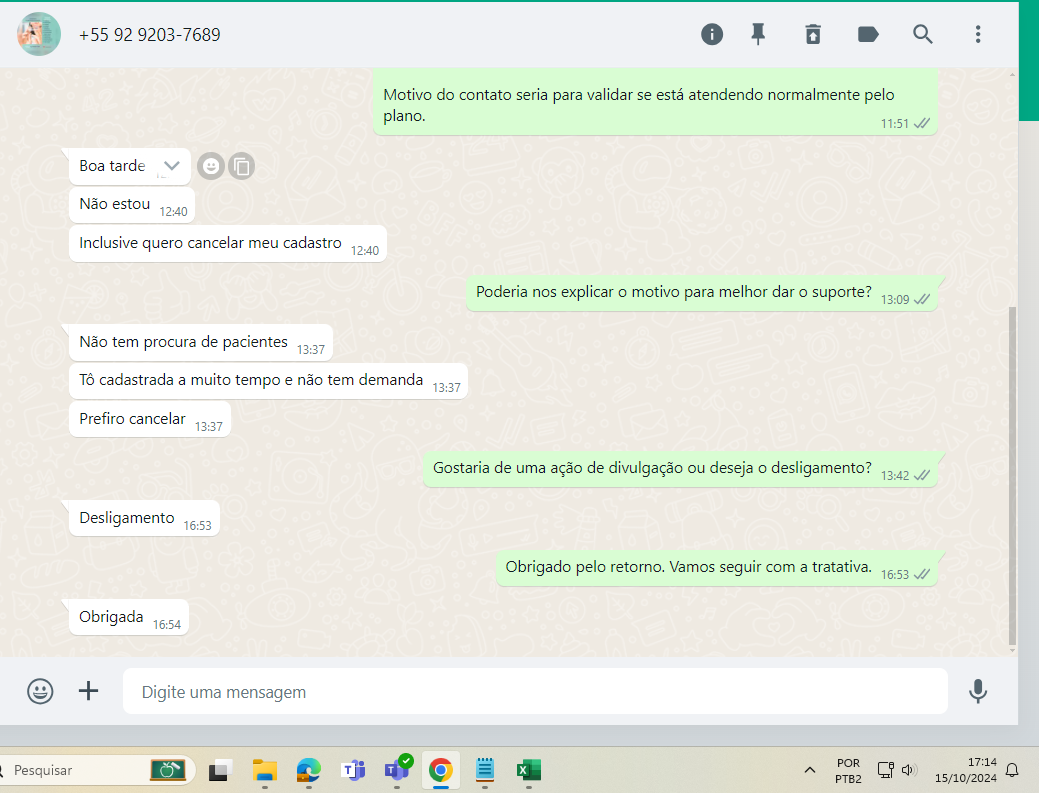Open the emoji picker beside message box

(x=40, y=691)
